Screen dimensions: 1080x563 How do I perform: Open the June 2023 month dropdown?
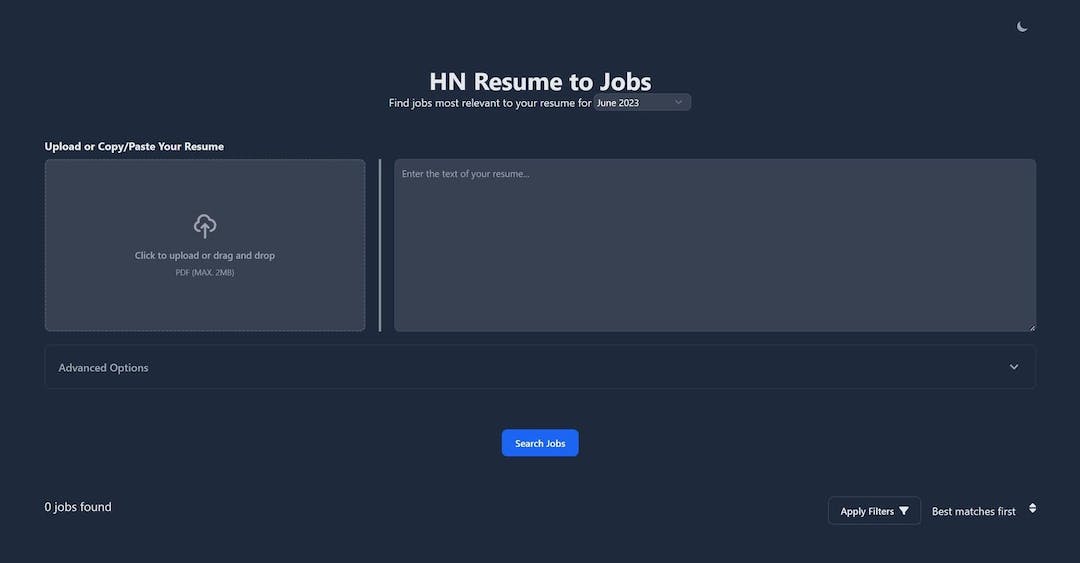[x=642, y=103]
